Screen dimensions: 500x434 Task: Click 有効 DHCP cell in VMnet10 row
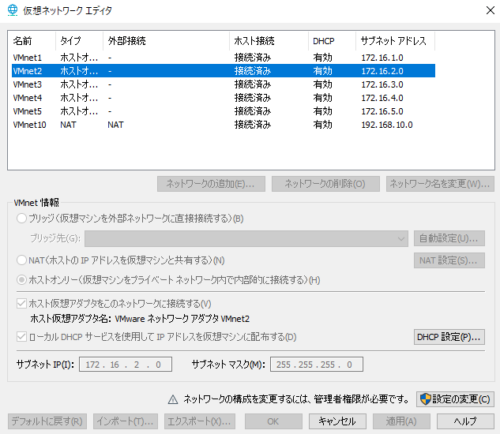pos(323,125)
